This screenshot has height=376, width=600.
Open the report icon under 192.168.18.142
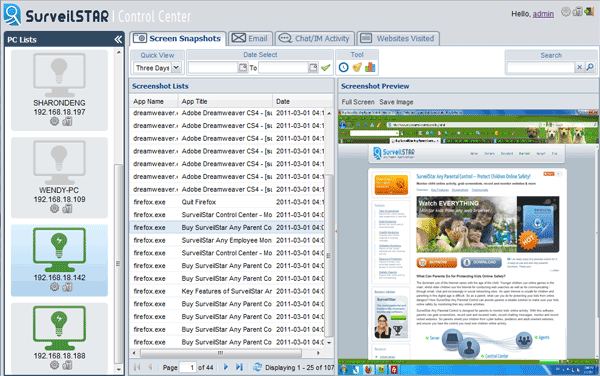click(x=67, y=287)
